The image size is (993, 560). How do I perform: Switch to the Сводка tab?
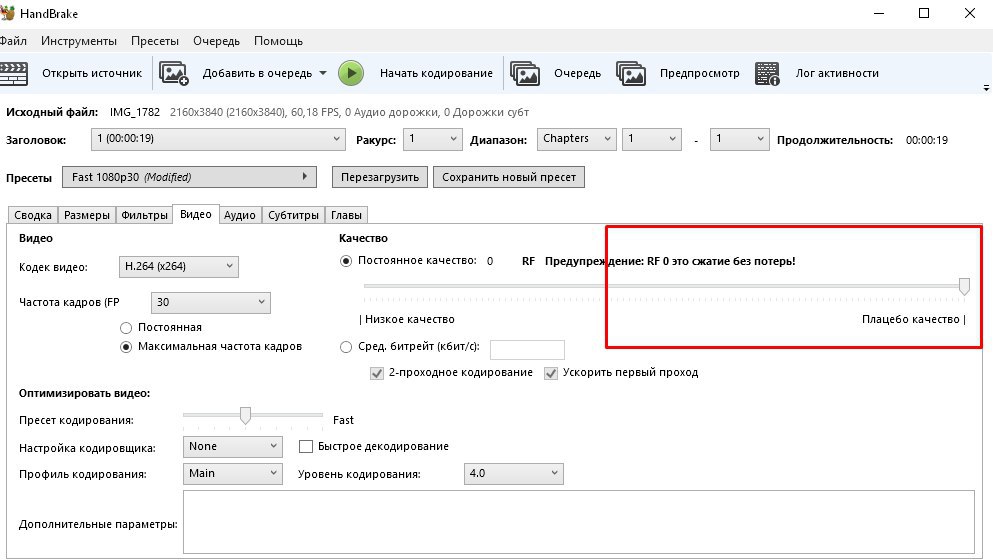tap(33, 215)
